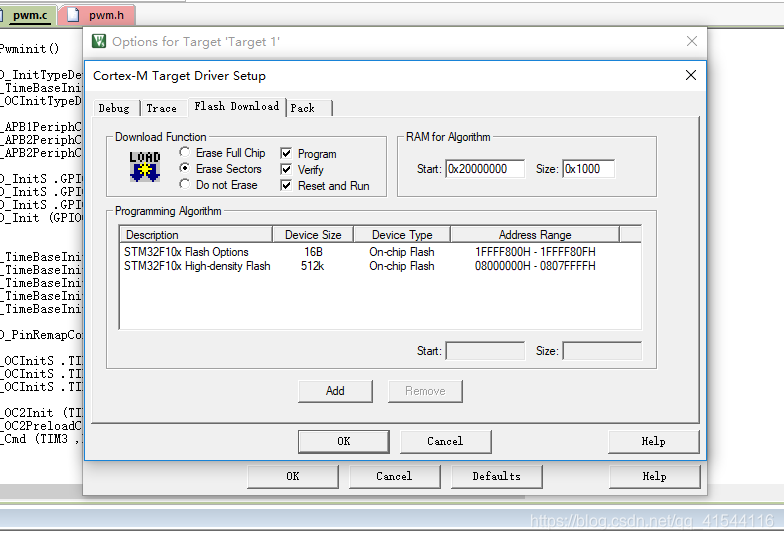Click address range 08000000H - 0807FFFFH

(535, 266)
